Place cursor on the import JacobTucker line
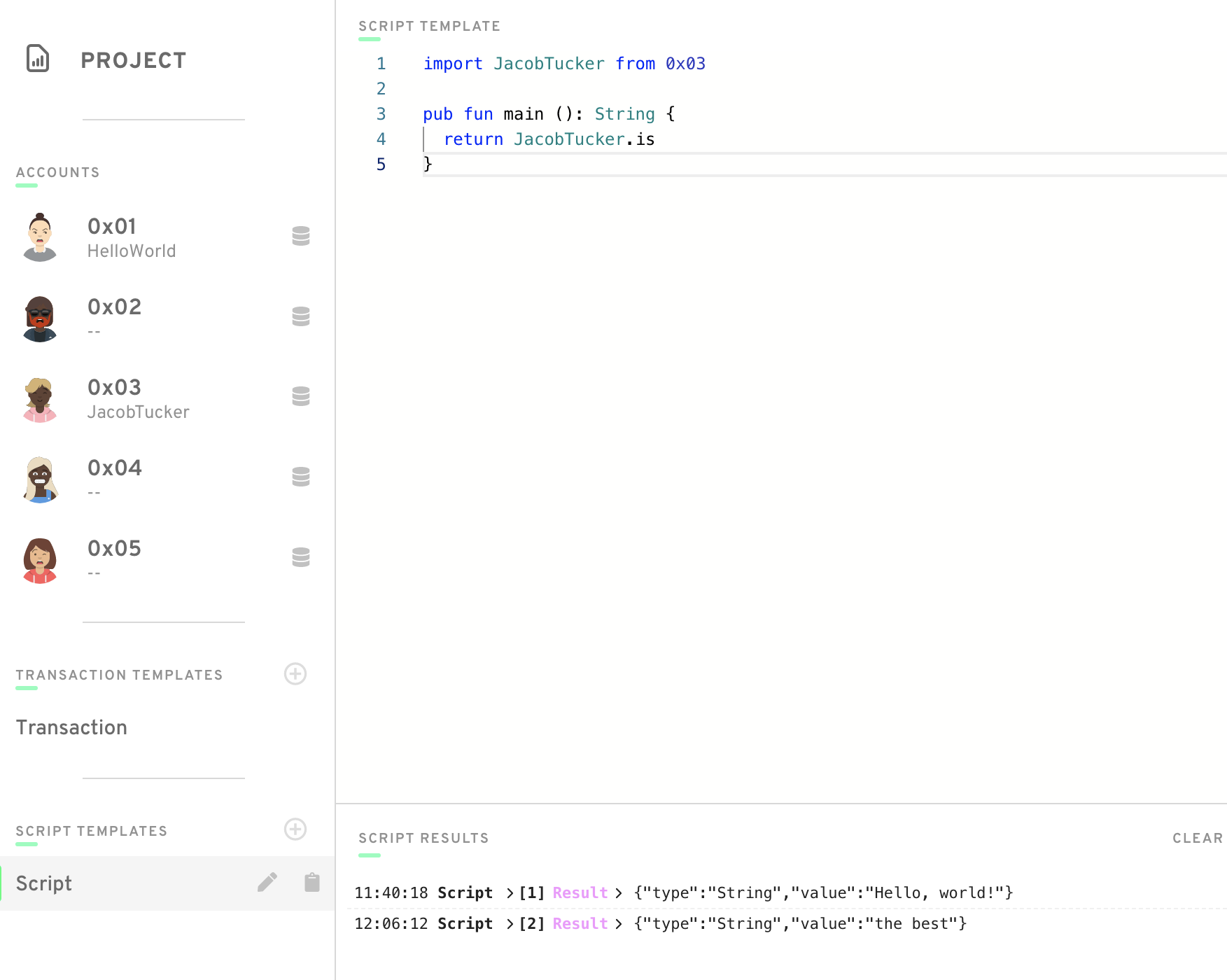Image resolution: width=1227 pixels, height=980 pixels. click(564, 64)
